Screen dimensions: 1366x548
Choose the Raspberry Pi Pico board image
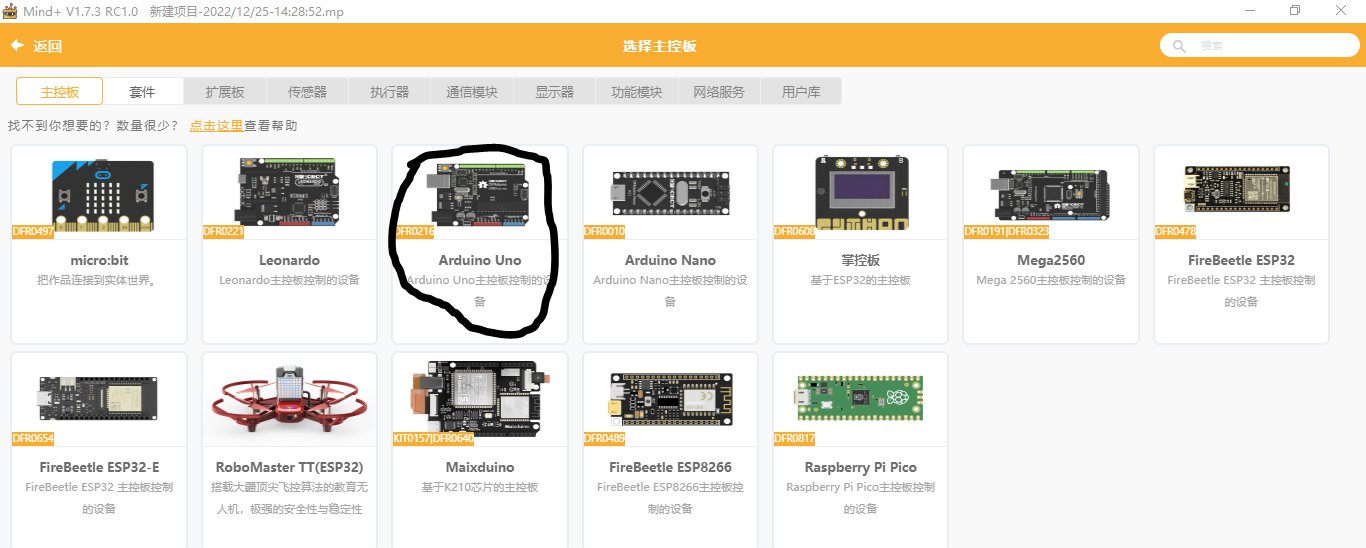coord(860,397)
